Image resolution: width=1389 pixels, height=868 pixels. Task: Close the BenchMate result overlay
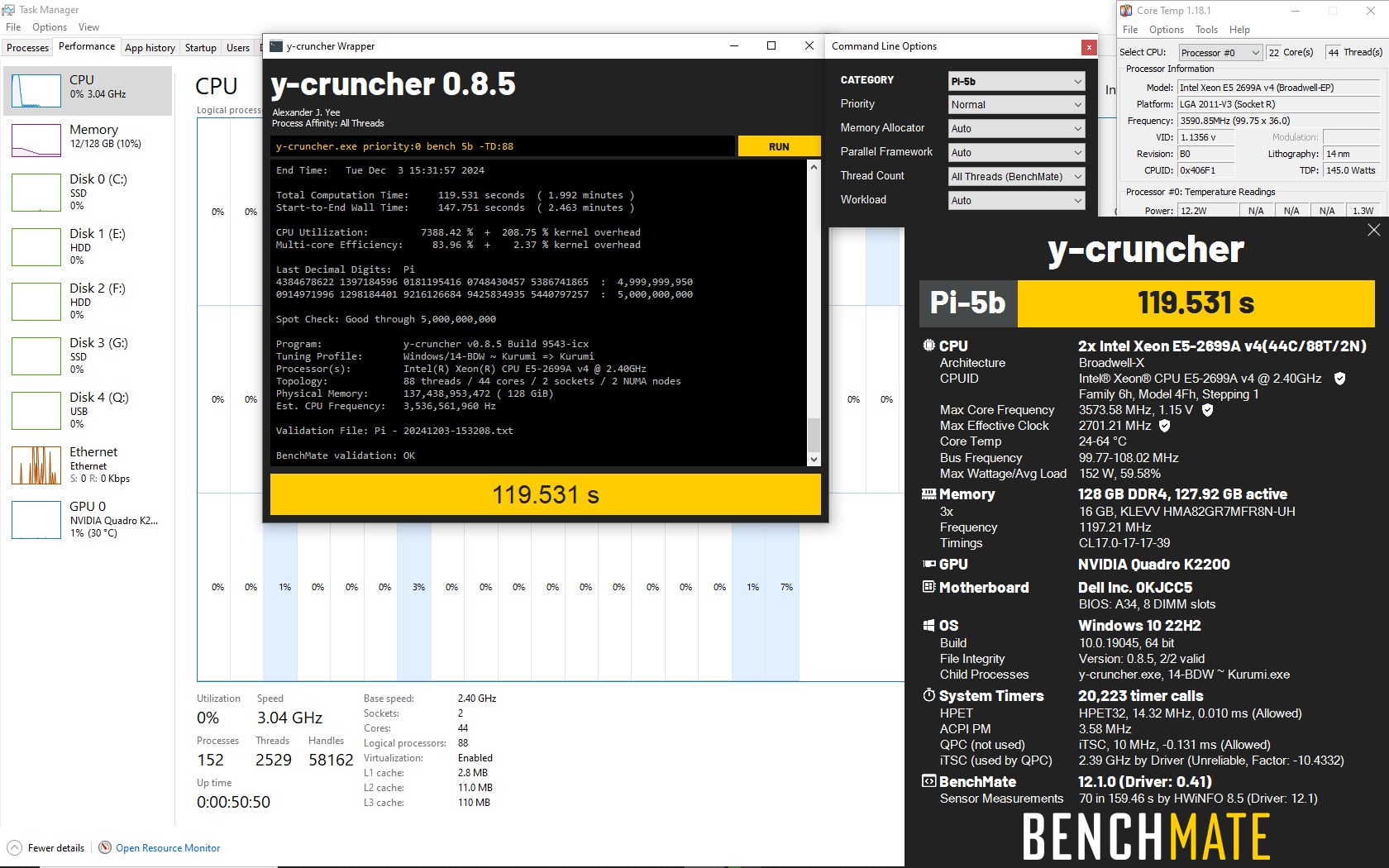[1374, 231]
